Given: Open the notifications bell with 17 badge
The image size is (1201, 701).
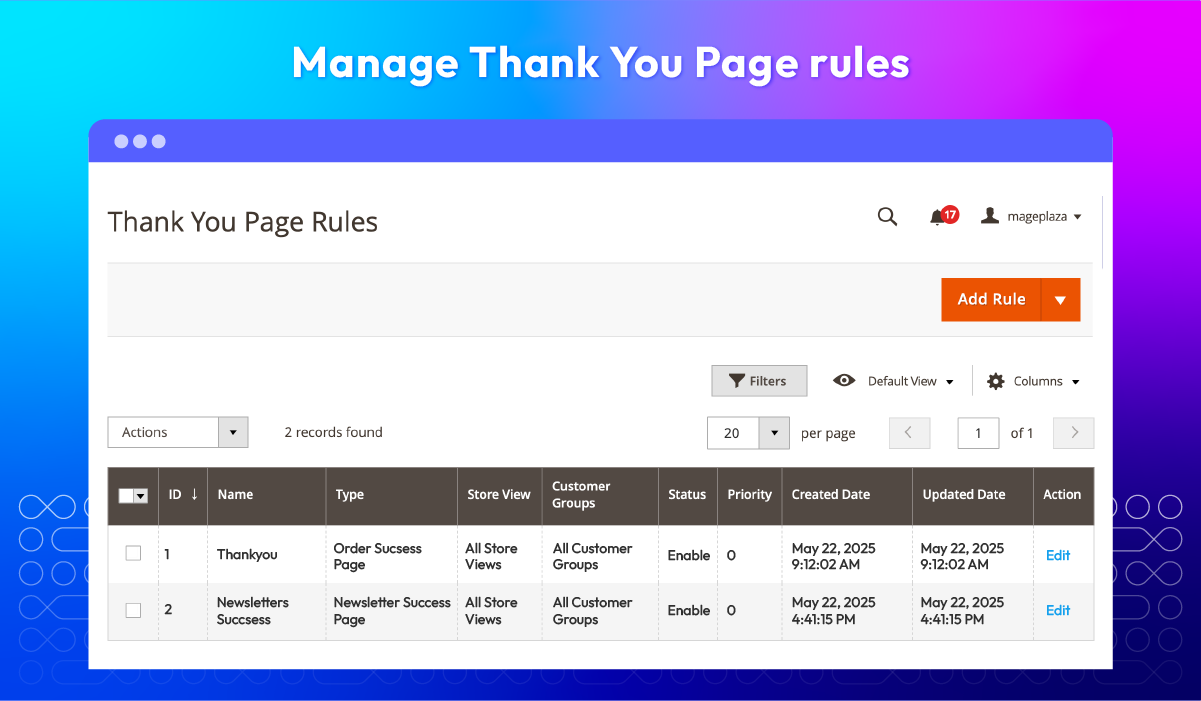Looking at the screenshot, I should (x=938, y=216).
